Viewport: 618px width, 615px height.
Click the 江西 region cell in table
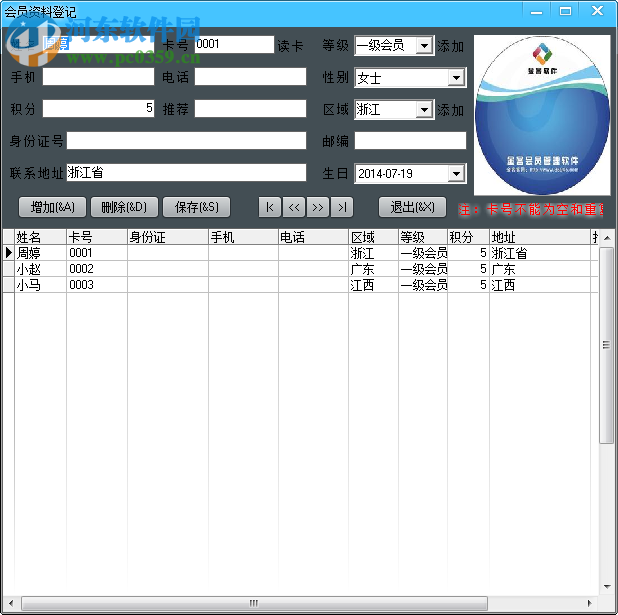[x=373, y=285]
